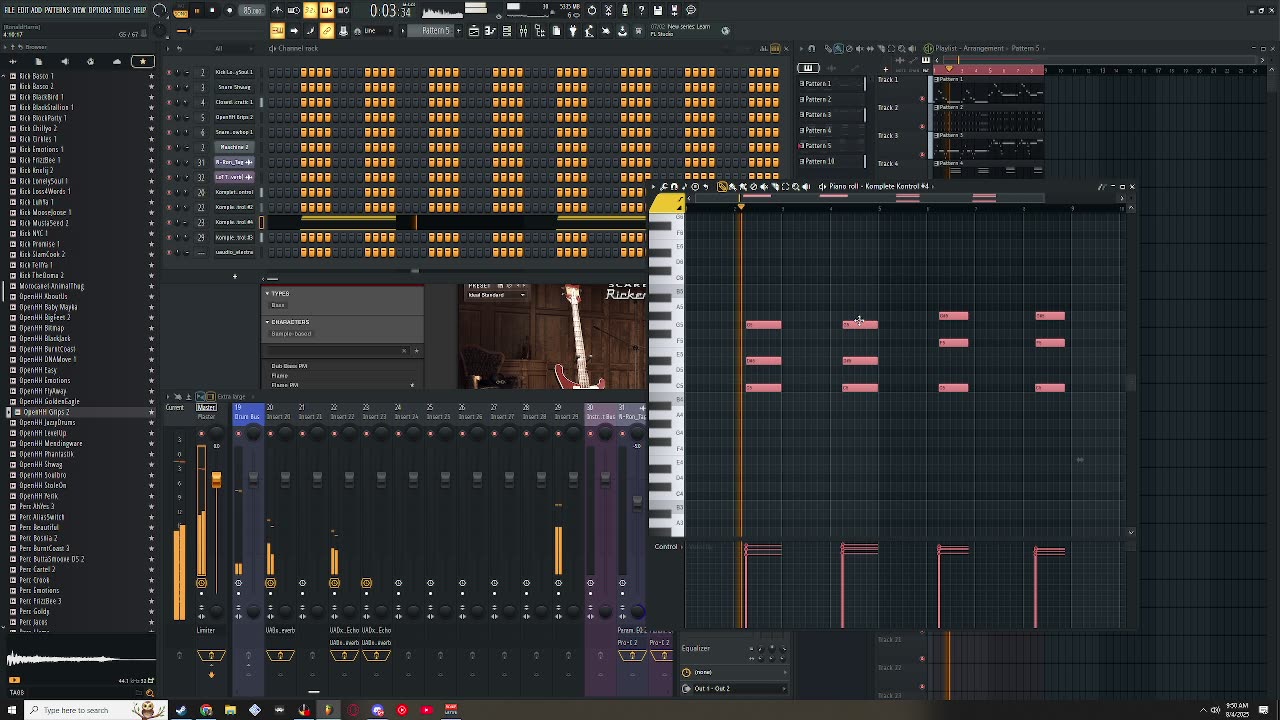Click the Master track volume fader

coord(216,480)
